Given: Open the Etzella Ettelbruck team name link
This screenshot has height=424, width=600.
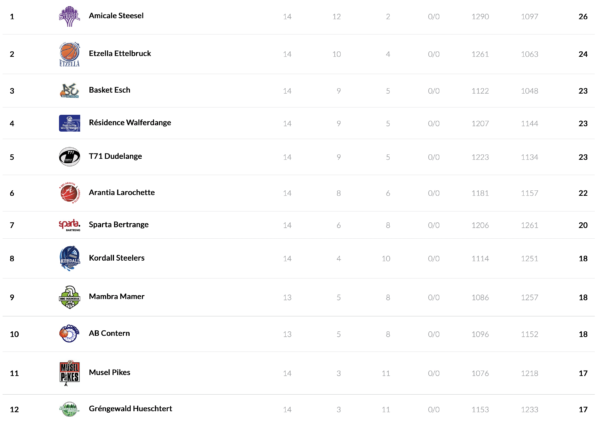Looking at the screenshot, I should click(120, 54).
